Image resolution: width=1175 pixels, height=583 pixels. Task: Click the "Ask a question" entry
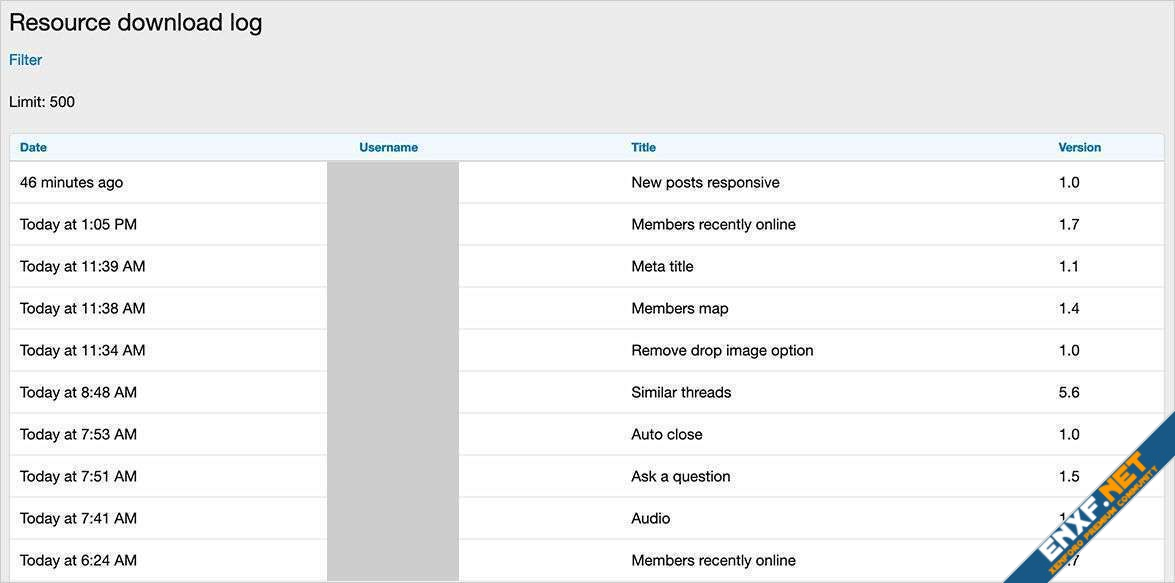[680, 477]
